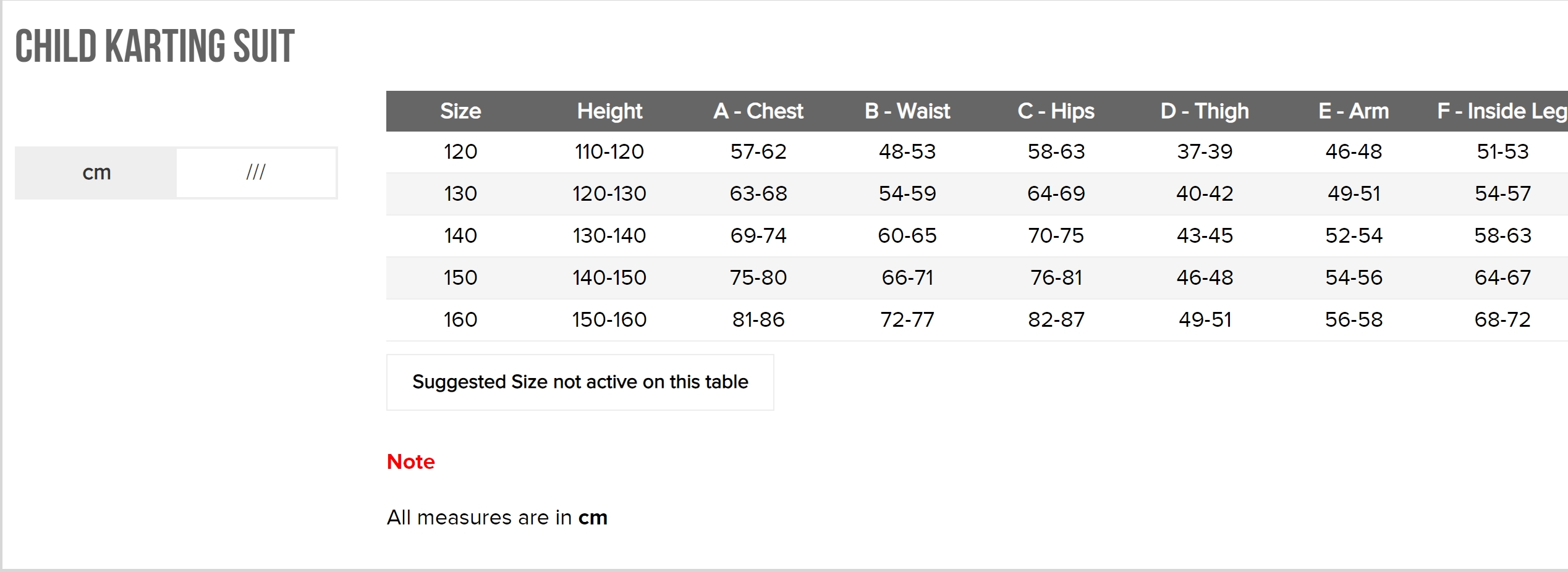The image size is (1568, 572).
Task: Click the D - Thigh column header
Action: [x=1205, y=111]
